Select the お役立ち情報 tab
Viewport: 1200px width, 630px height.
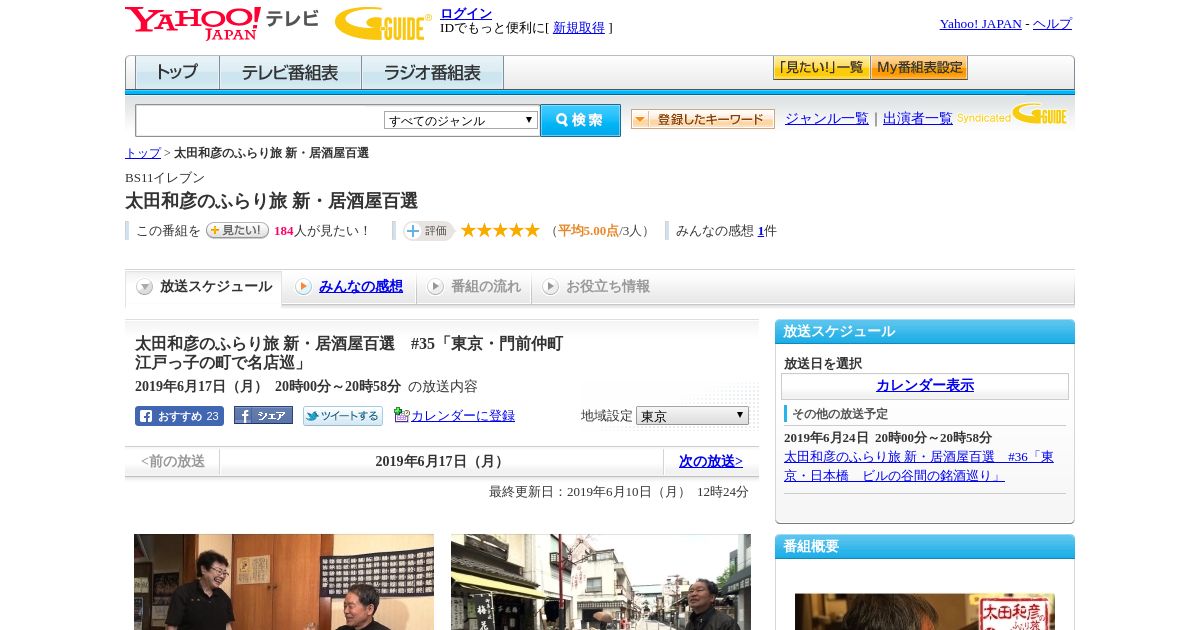tap(596, 287)
